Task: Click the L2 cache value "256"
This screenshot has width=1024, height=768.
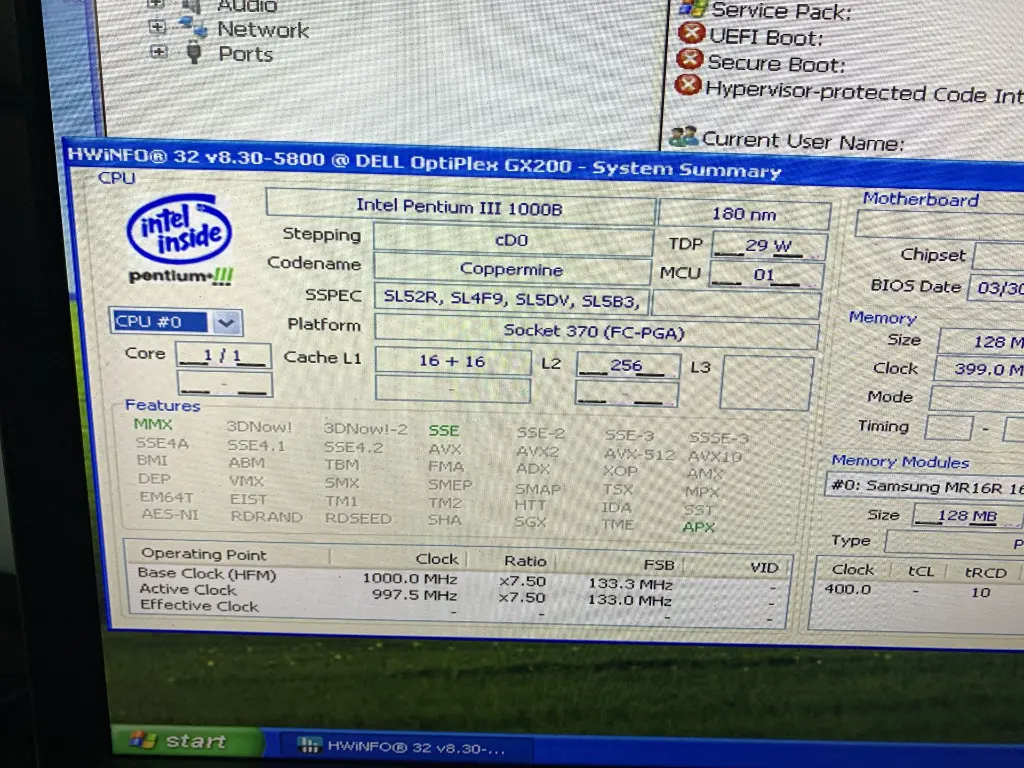Action: coord(628,365)
